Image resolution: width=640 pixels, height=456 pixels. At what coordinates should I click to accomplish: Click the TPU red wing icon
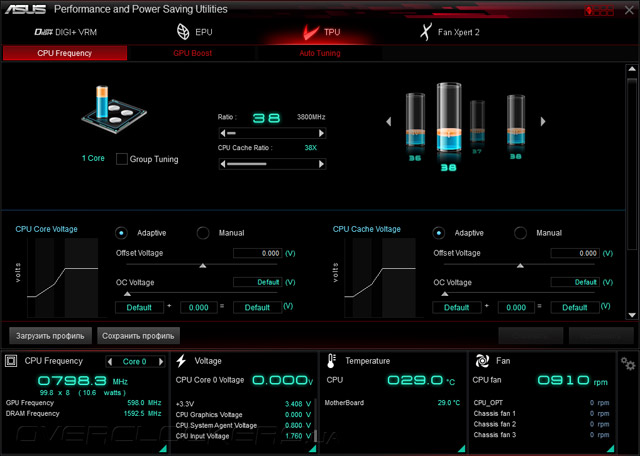[x=311, y=32]
